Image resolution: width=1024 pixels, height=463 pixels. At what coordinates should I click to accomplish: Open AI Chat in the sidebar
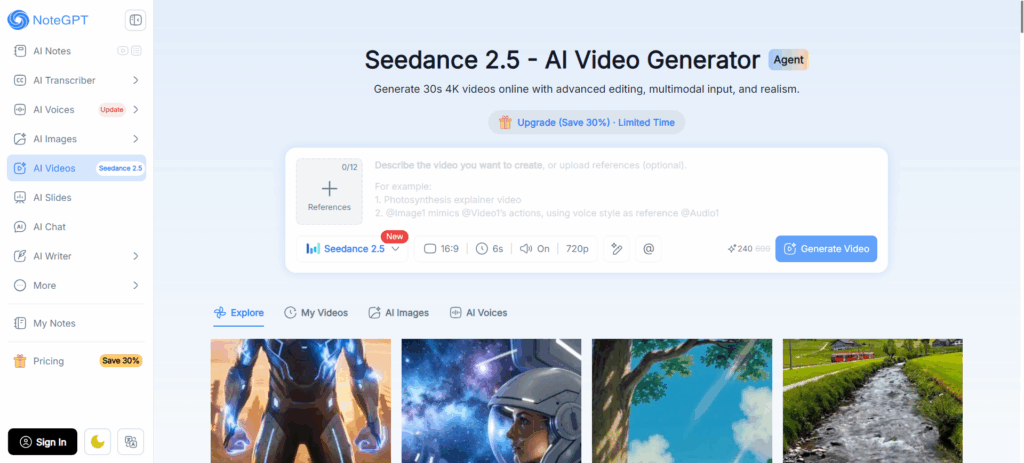click(76, 227)
